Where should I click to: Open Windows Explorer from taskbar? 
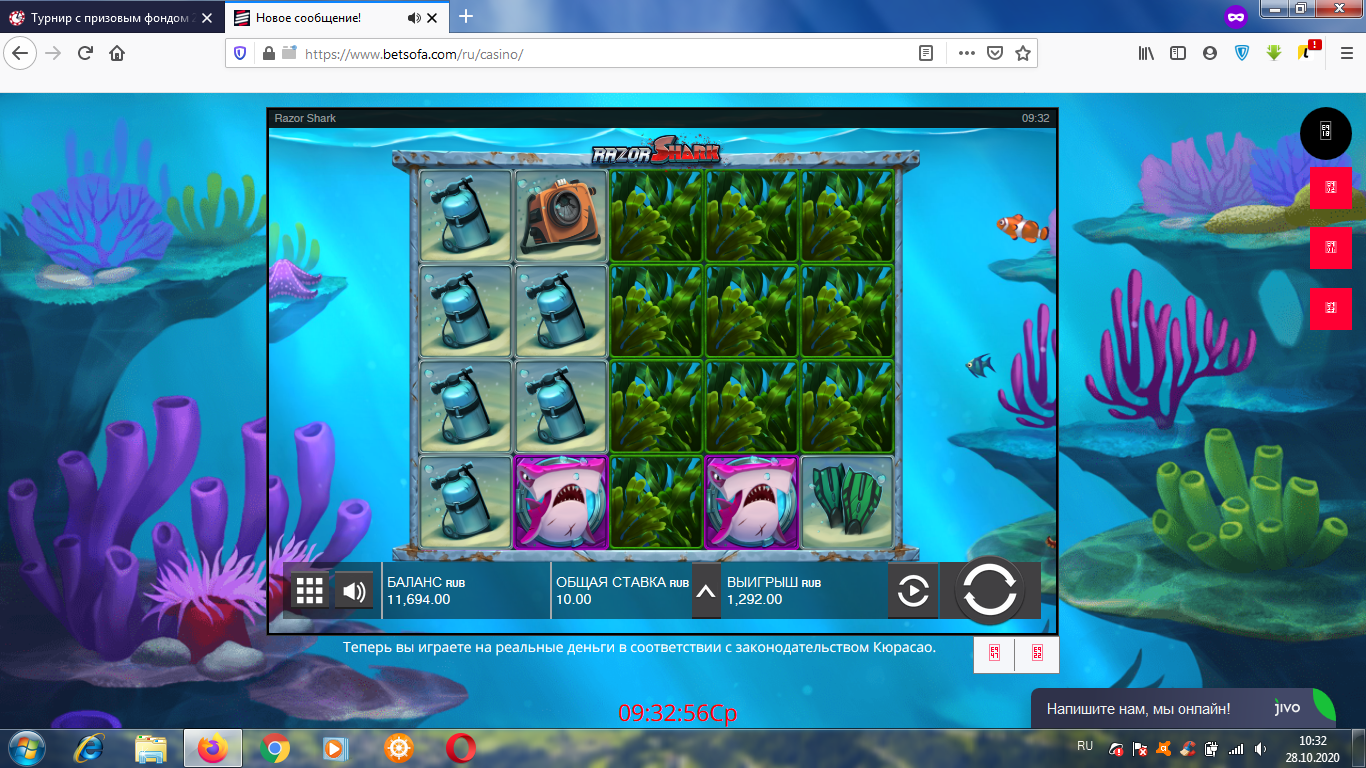(152, 748)
